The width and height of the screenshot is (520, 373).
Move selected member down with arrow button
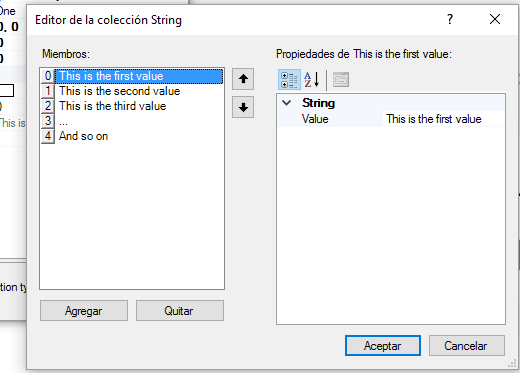point(243,107)
